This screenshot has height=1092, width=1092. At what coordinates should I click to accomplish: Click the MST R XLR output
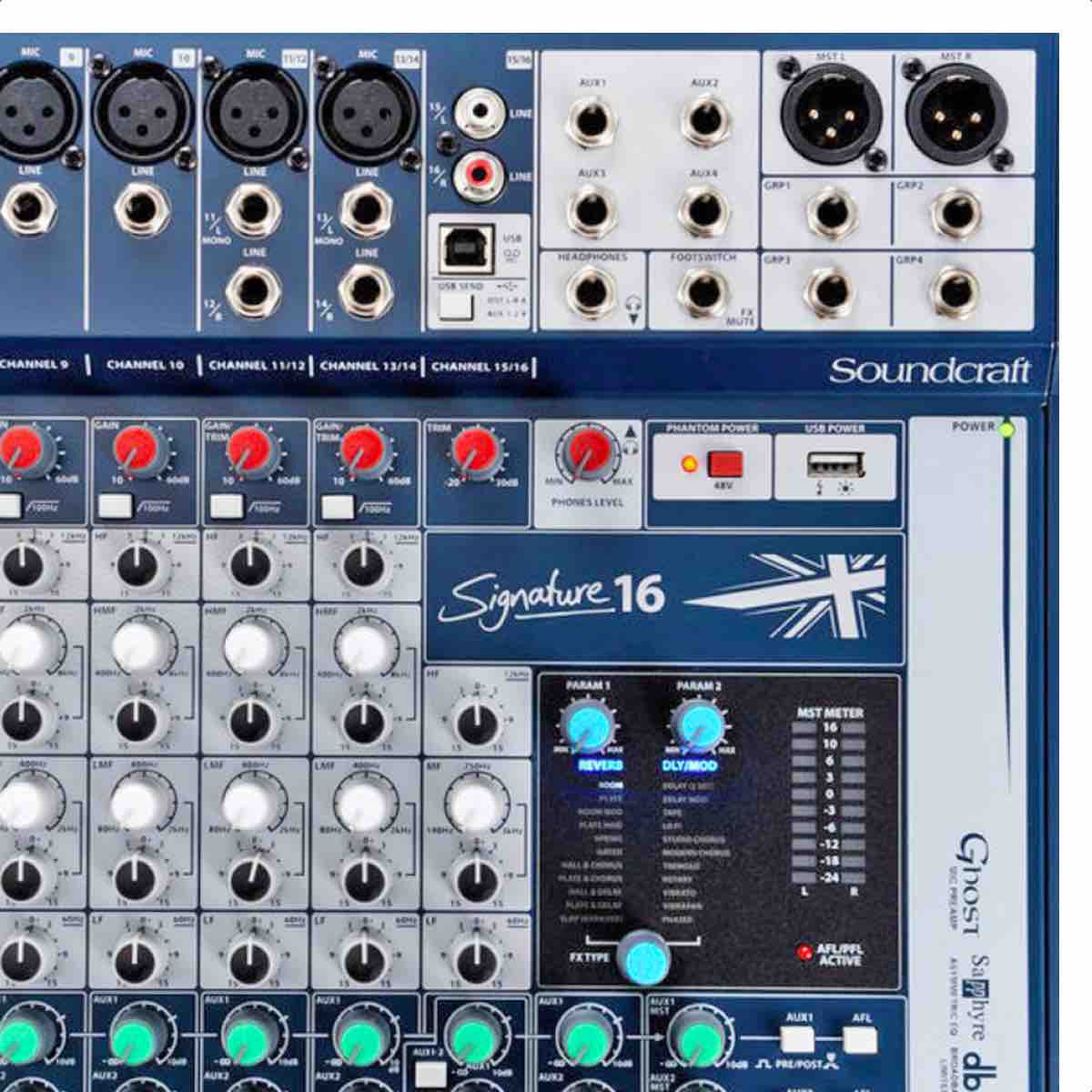955,113
